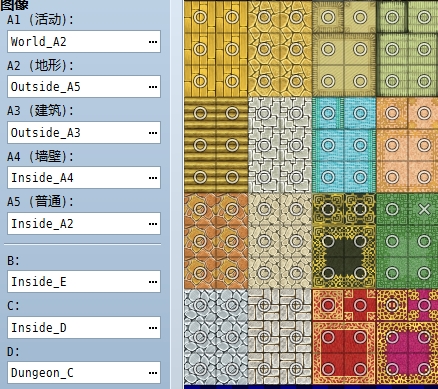The width and height of the screenshot is (438, 389).
Task: Click the Outside_A3 graphic field
Action: pos(84,133)
